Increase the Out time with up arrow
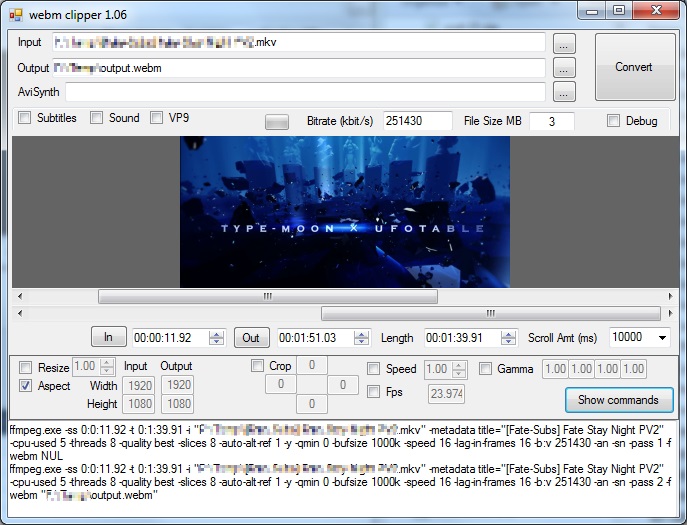 coord(361,334)
